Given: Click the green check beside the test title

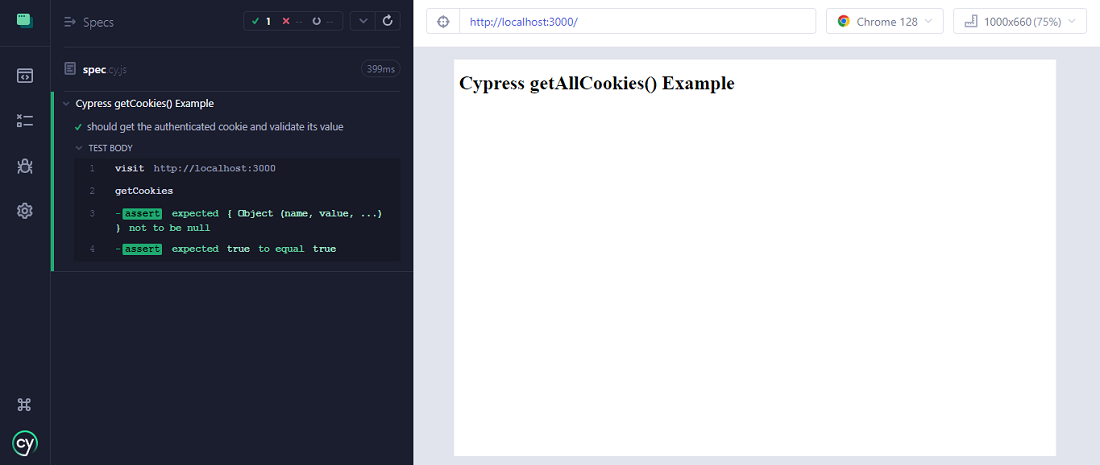Looking at the screenshot, I should click(x=78, y=128).
